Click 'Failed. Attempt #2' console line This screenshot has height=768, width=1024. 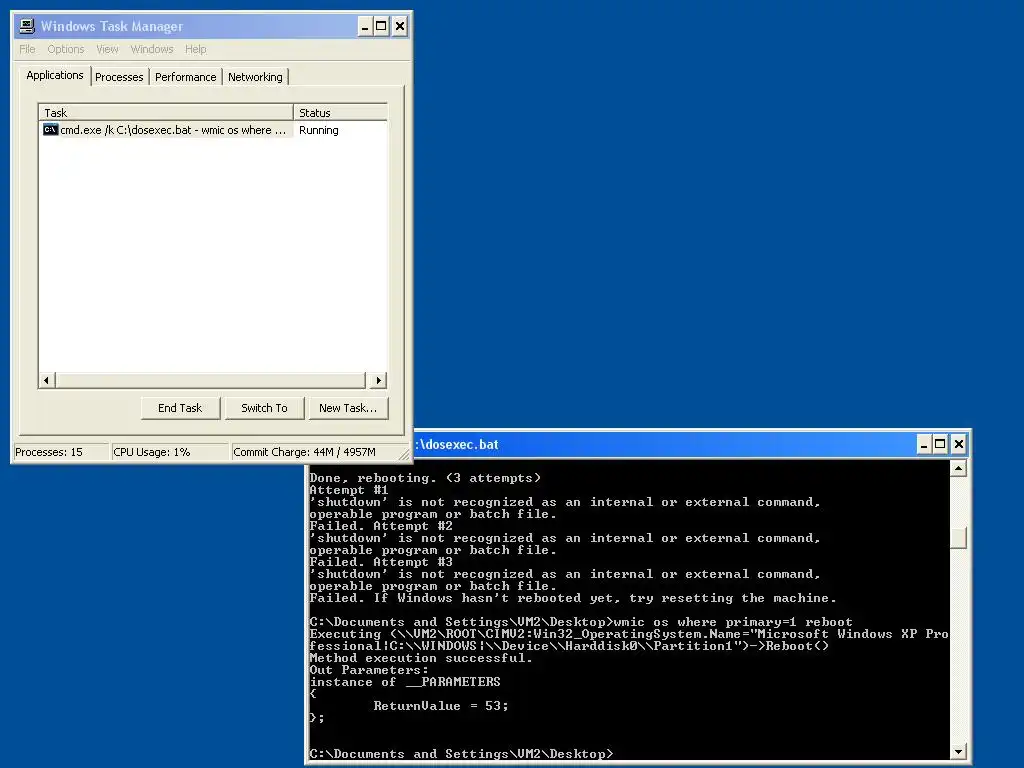(381, 526)
